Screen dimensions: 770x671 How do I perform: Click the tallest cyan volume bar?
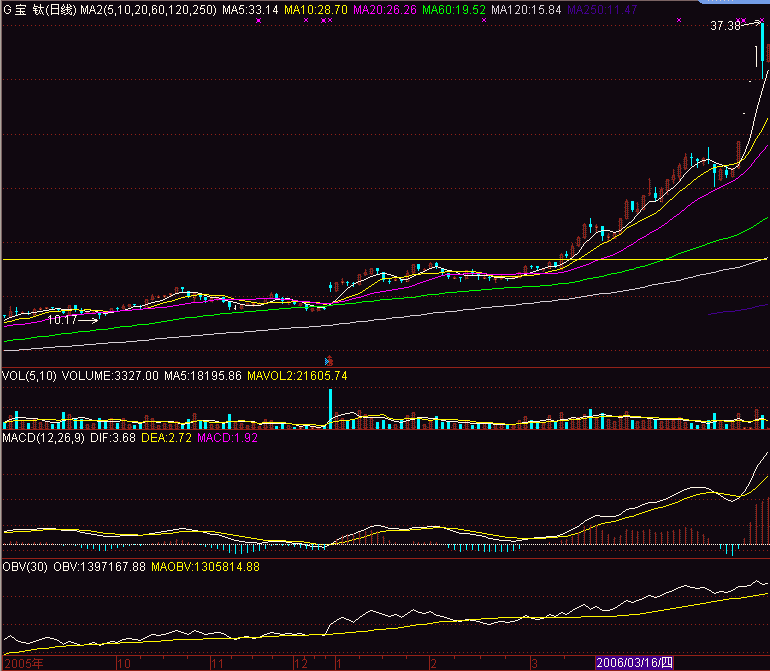click(x=328, y=409)
